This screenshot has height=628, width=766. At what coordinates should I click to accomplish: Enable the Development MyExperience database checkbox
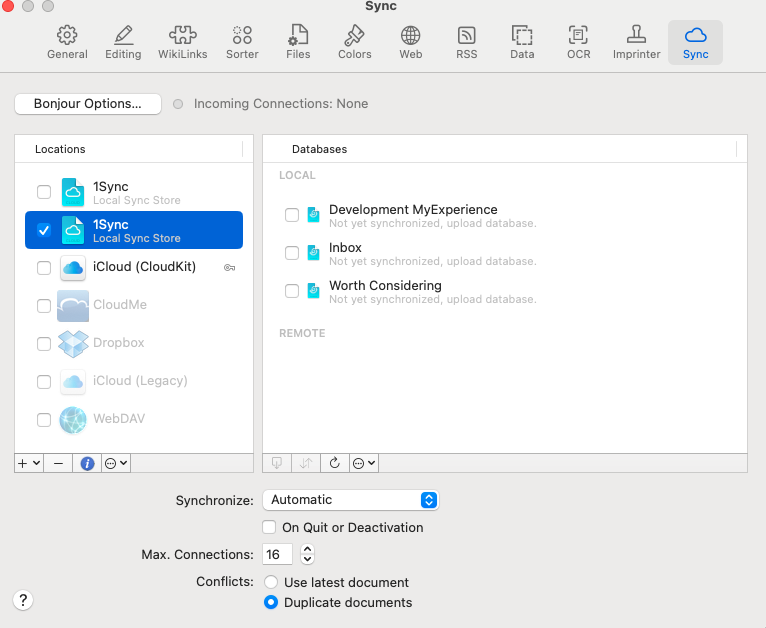[292, 215]
